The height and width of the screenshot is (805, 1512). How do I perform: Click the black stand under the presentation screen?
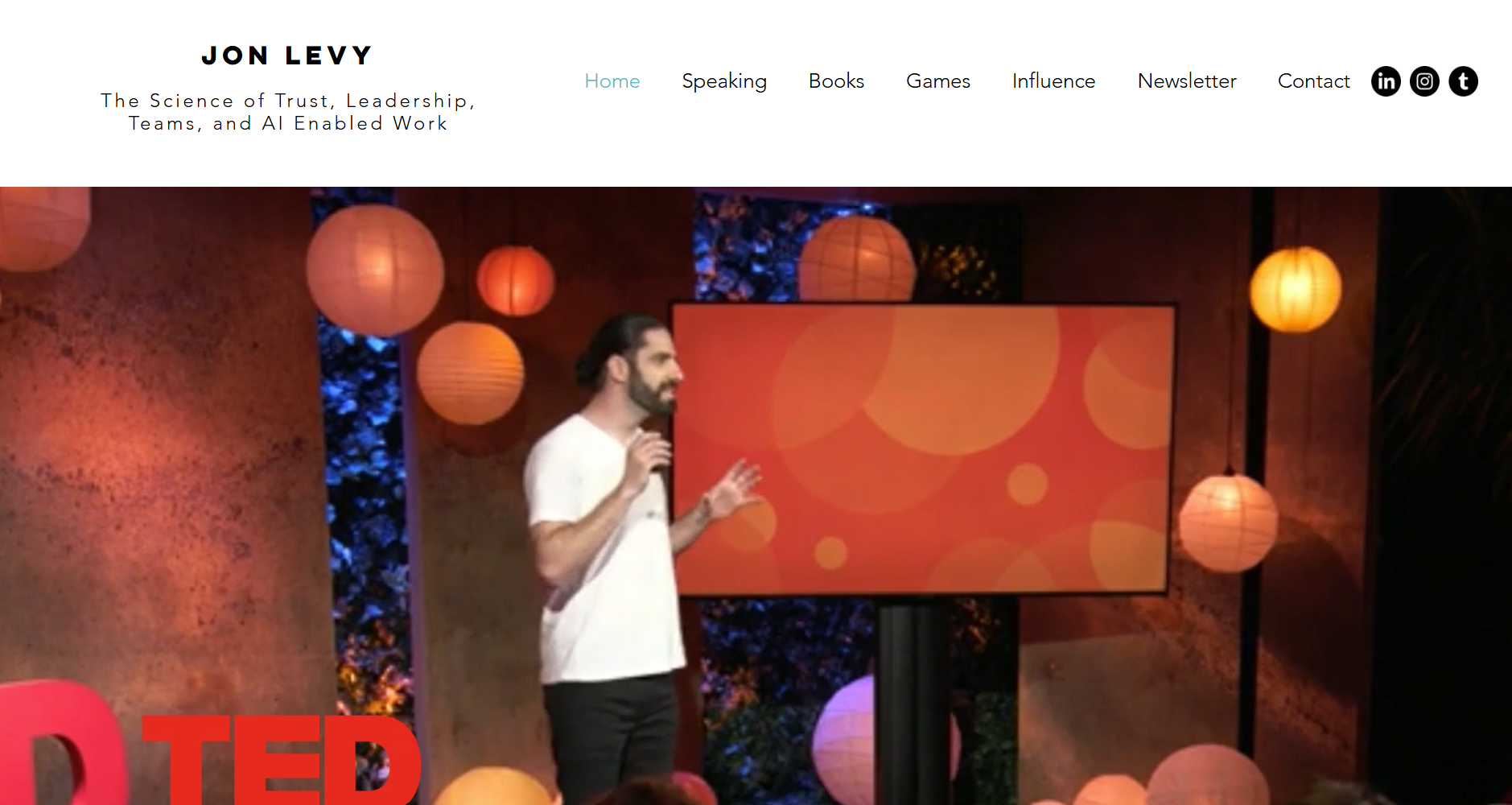pyautogui.click(x=913, y=699)
